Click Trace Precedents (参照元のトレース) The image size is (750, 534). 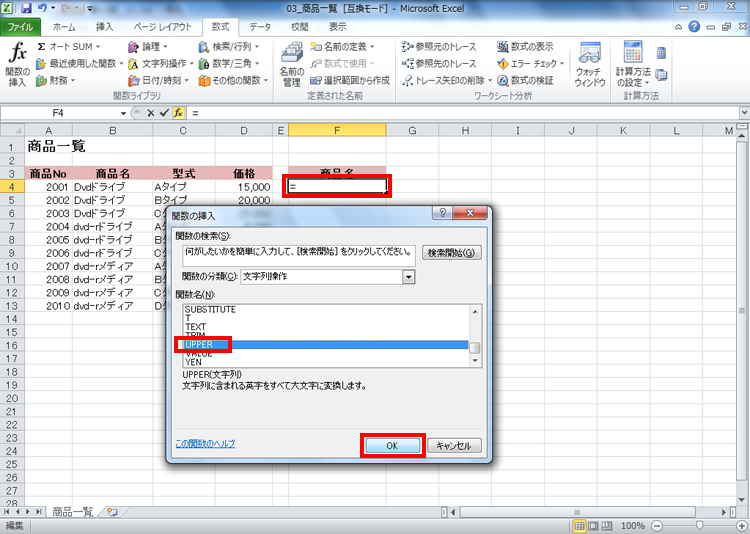tap(439, 47)
